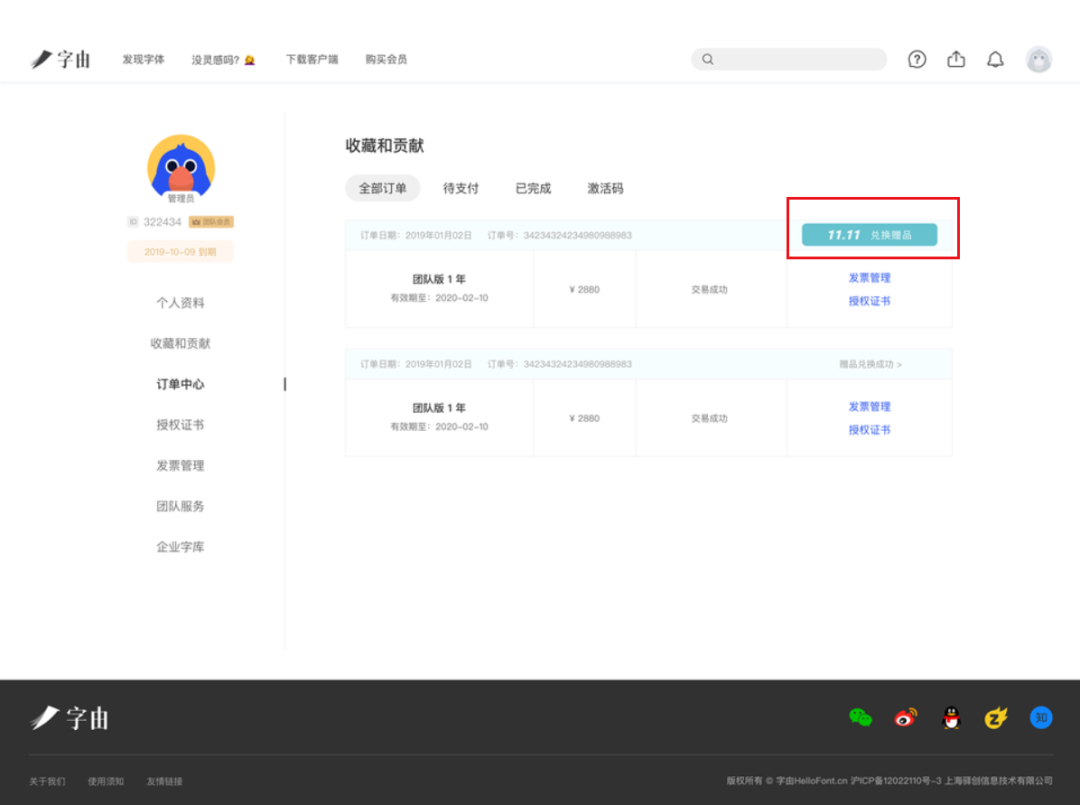Open user avatar in top bar
Screen dimensions: 1080x805
pyautogui.click(x=1039, y=59)
